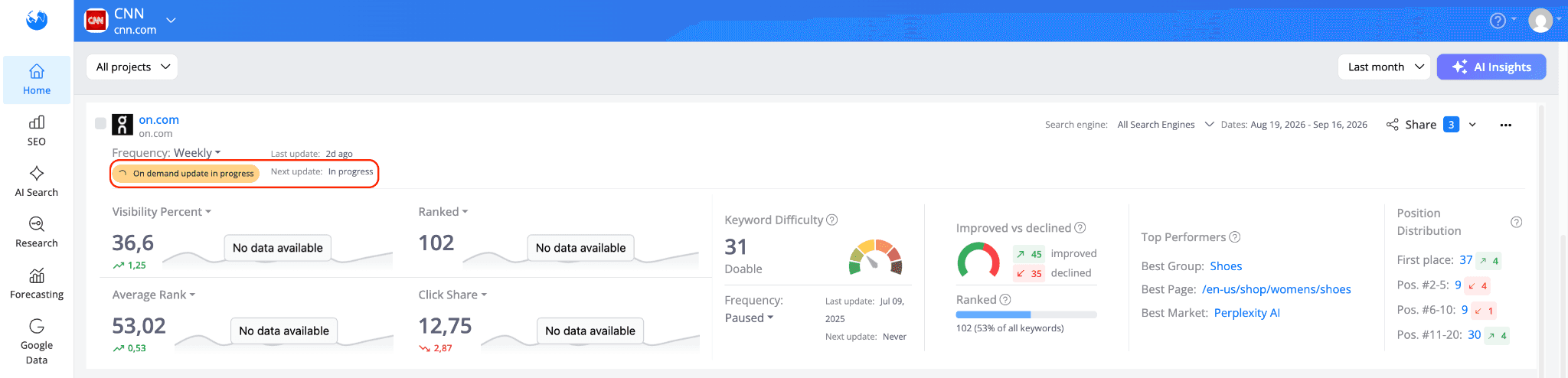
Task: Click Pos. #2-5 count 9 link
Action: [1458, 285]
